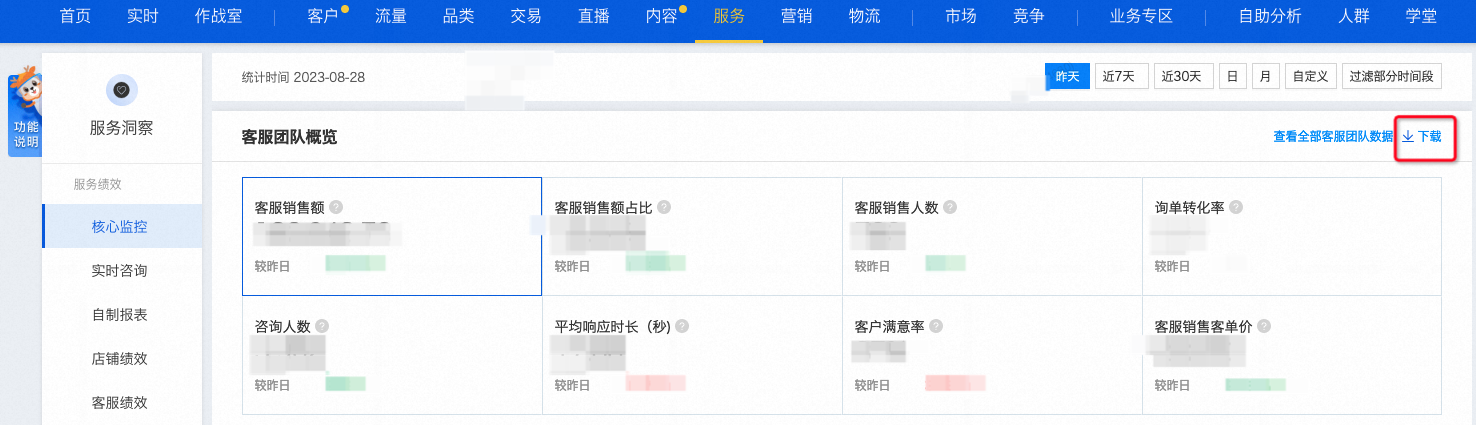Select the 客服销售额占比 metric card
The image size is (1476, 425).
tap(692, 236)
